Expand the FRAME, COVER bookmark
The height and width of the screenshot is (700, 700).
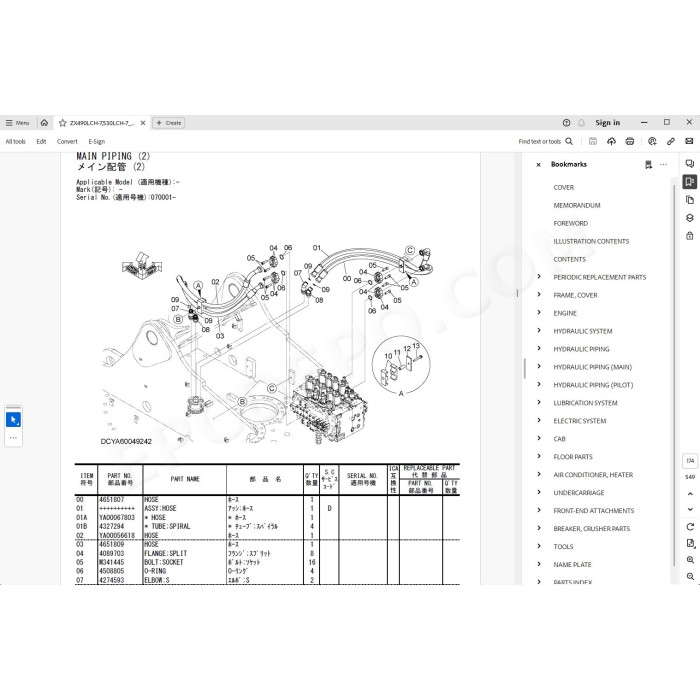[539, 295]
